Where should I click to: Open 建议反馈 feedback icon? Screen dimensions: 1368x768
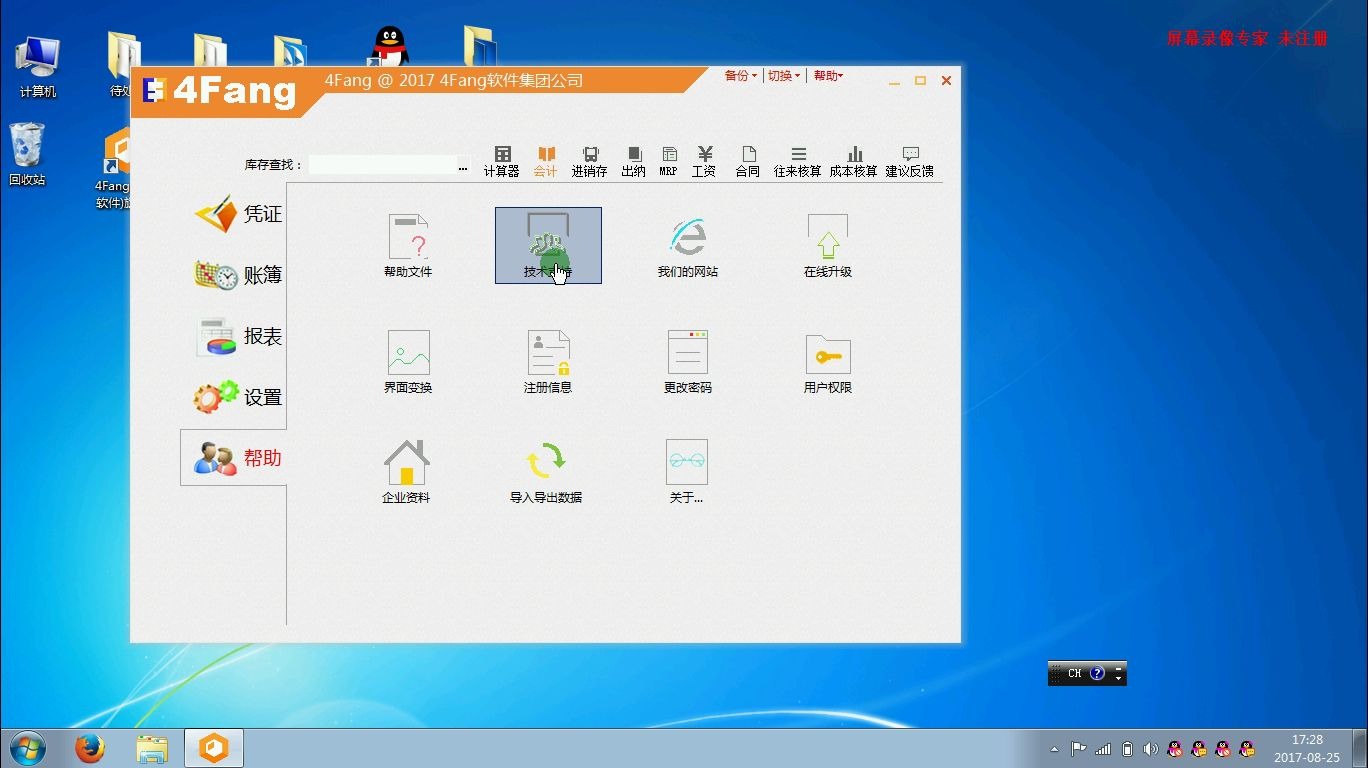910,161
